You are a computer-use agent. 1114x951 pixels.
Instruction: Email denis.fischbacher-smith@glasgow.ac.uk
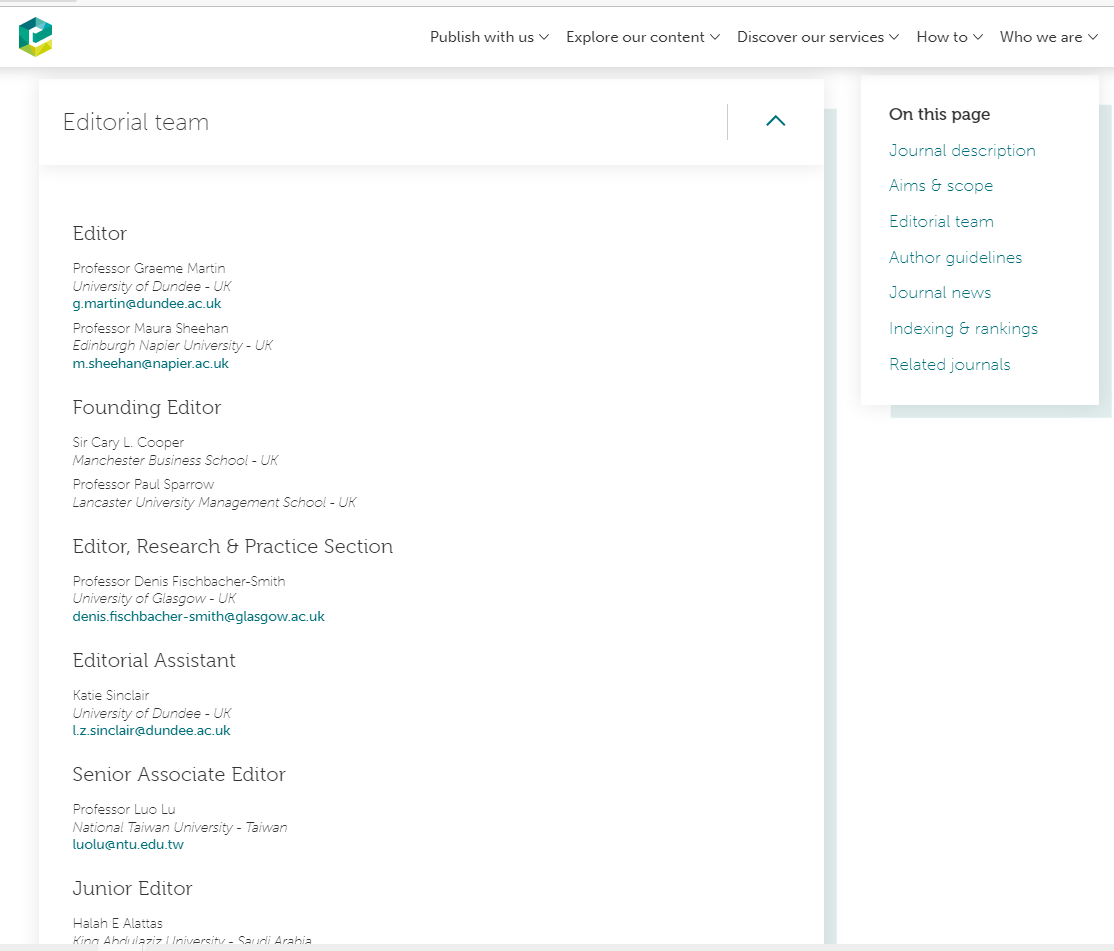tap(198, 616)
